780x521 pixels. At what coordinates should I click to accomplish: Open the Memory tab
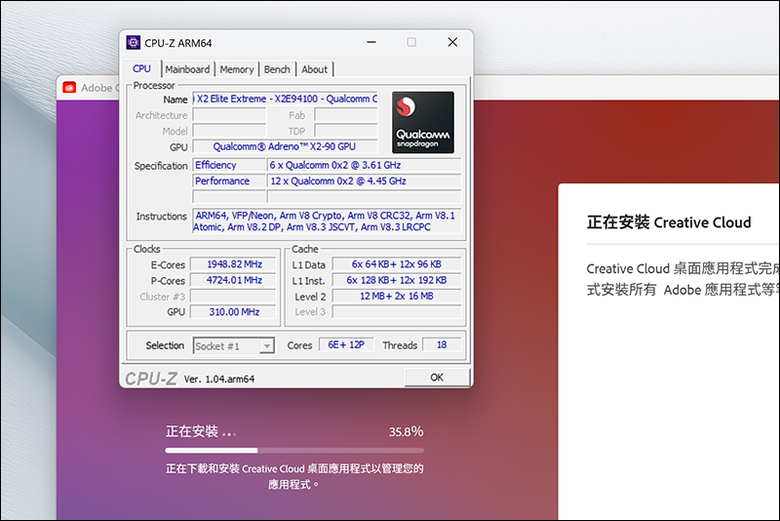pos(237,70)
